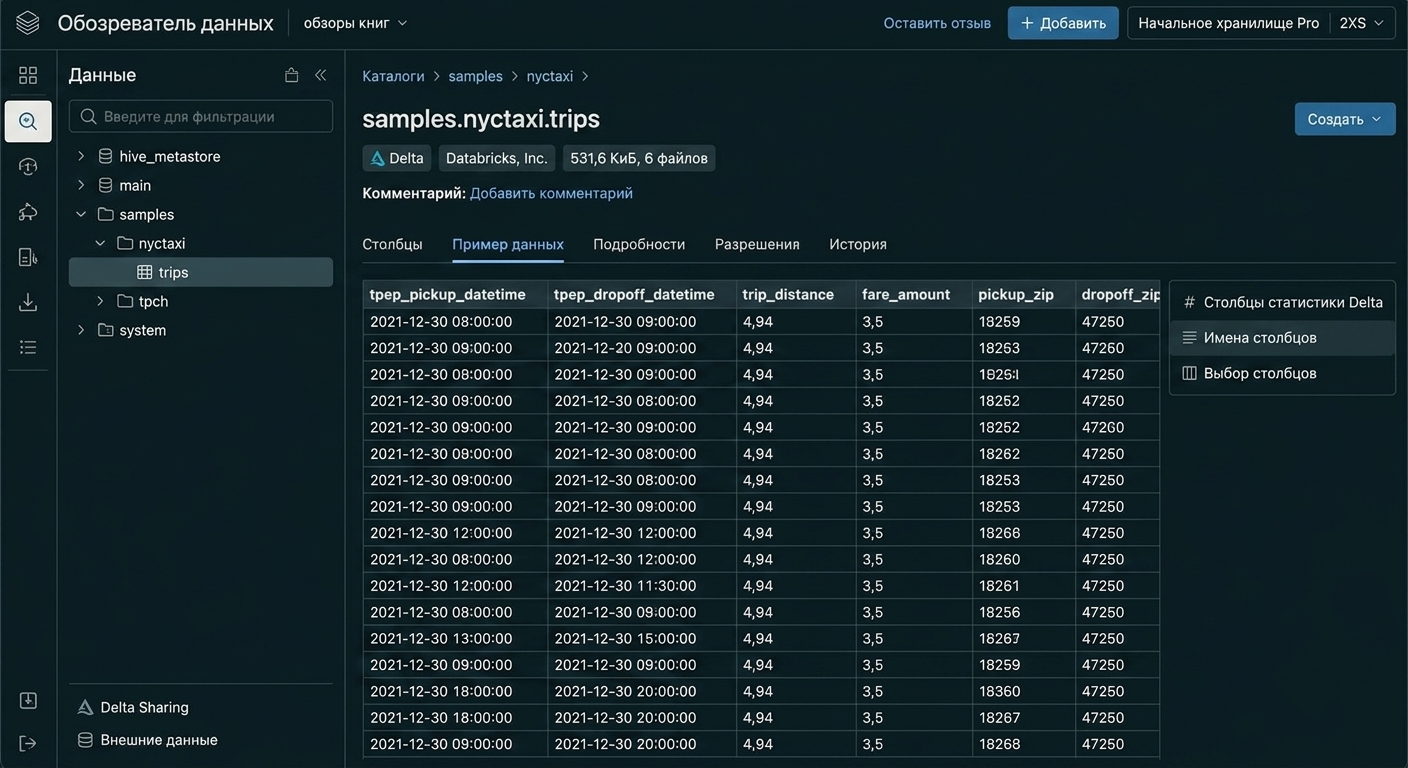1408x768 pixels.
Task: Click the sign-out arrow icon at sidebar bottom
Action: tap(28, 743)
